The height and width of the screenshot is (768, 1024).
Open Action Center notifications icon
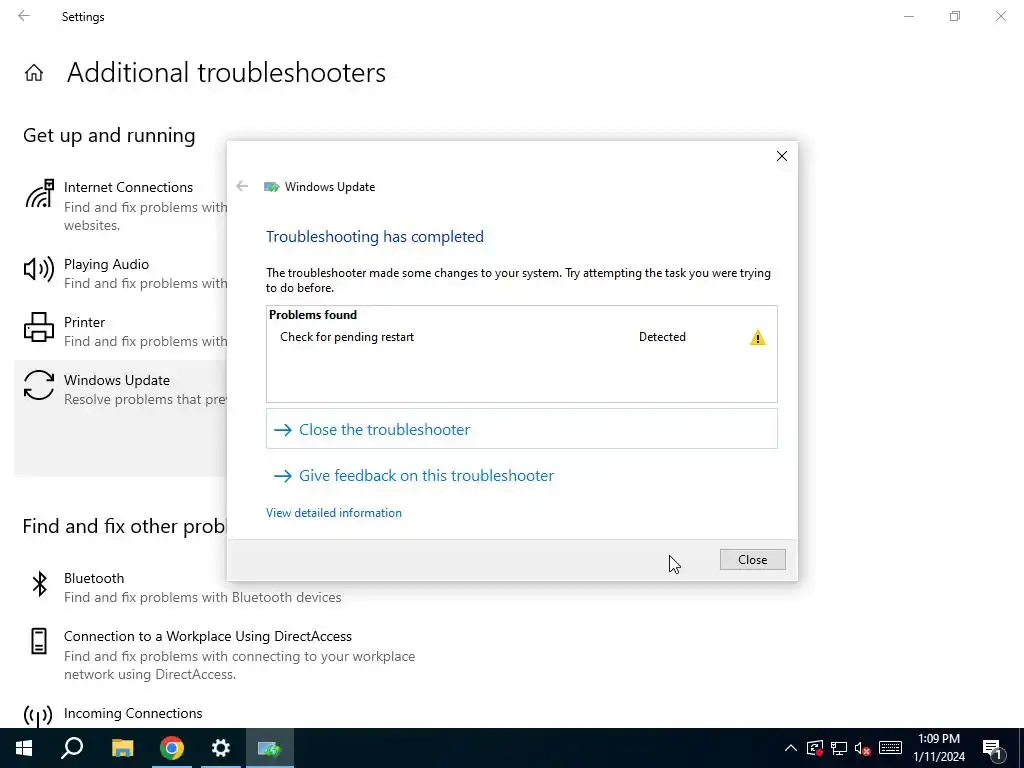993,750
